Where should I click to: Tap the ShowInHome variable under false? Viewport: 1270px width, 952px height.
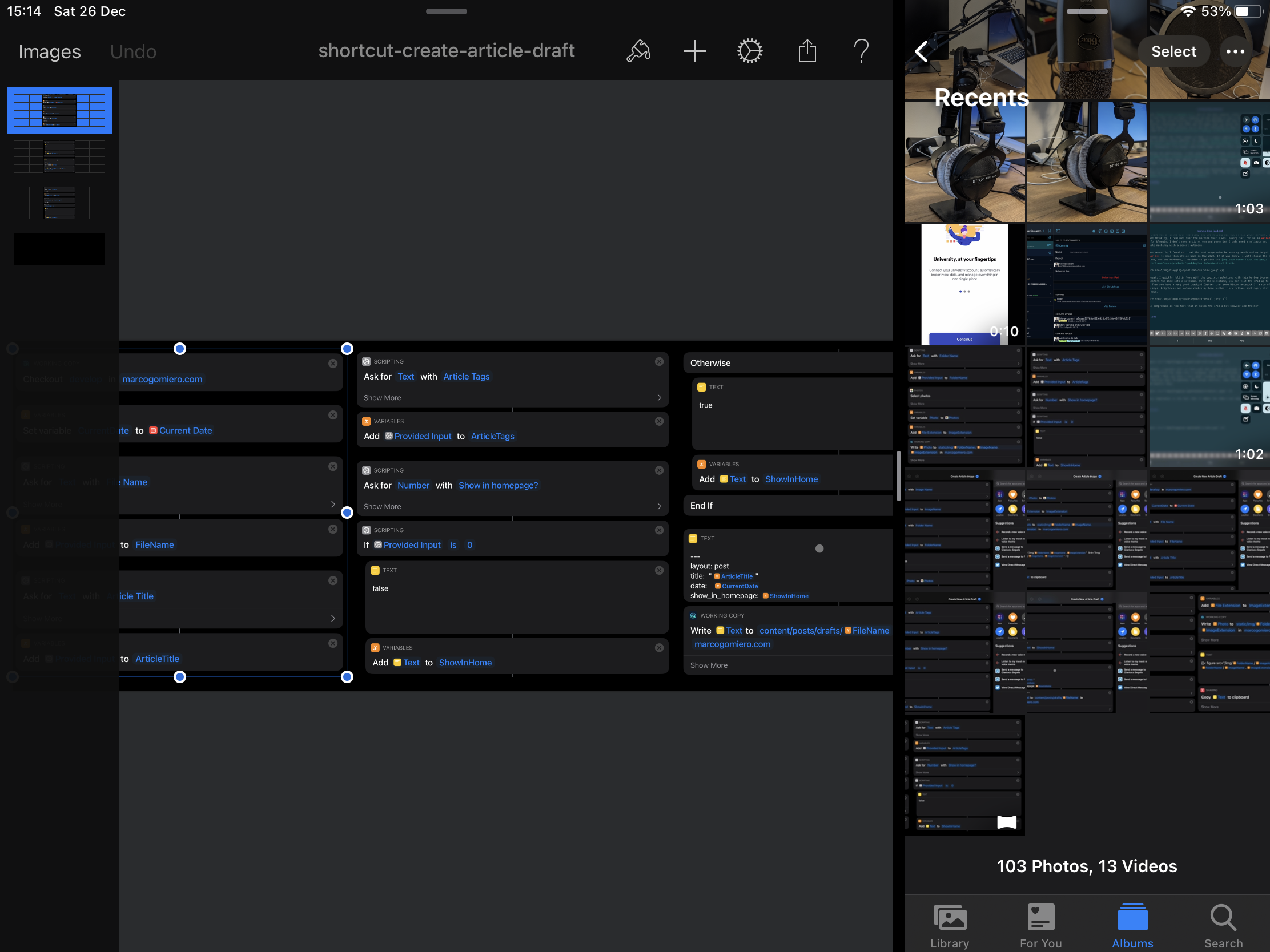pyautogui.click(x=465, y=662)
